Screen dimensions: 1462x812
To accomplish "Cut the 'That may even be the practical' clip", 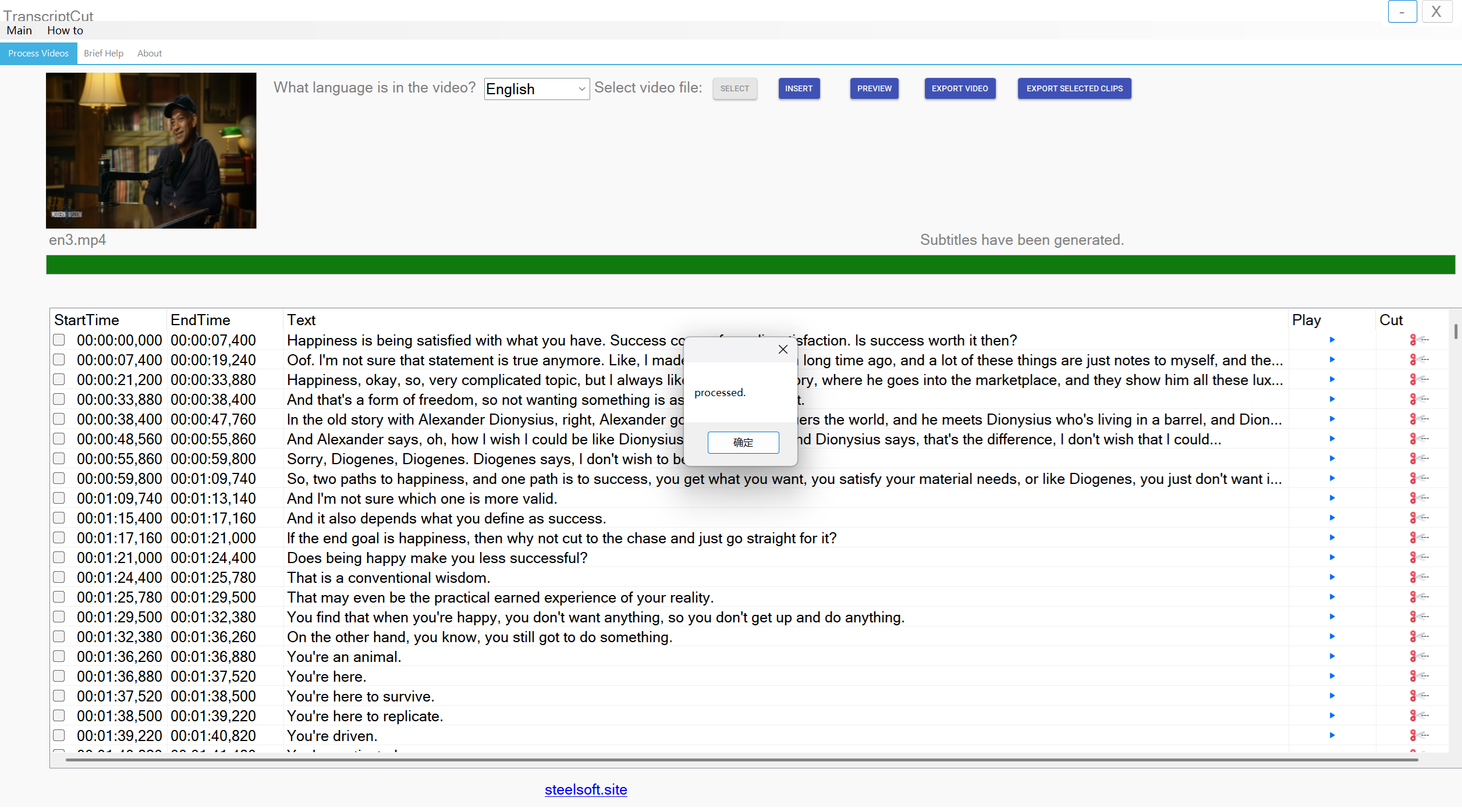I will [x=1419, y=597].
